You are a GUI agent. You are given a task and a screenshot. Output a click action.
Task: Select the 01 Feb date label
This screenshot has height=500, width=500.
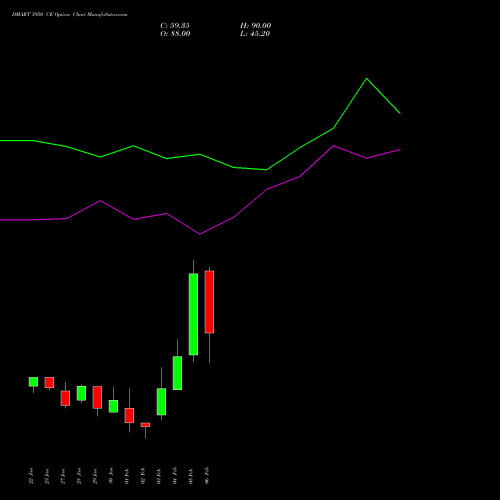click(x=127, y=476)
